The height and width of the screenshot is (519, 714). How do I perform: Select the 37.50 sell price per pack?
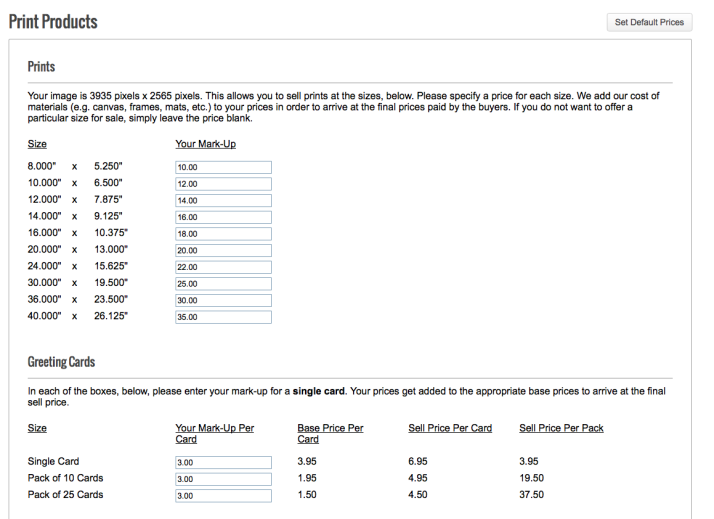pyautogui.click(x=531, y=494)
